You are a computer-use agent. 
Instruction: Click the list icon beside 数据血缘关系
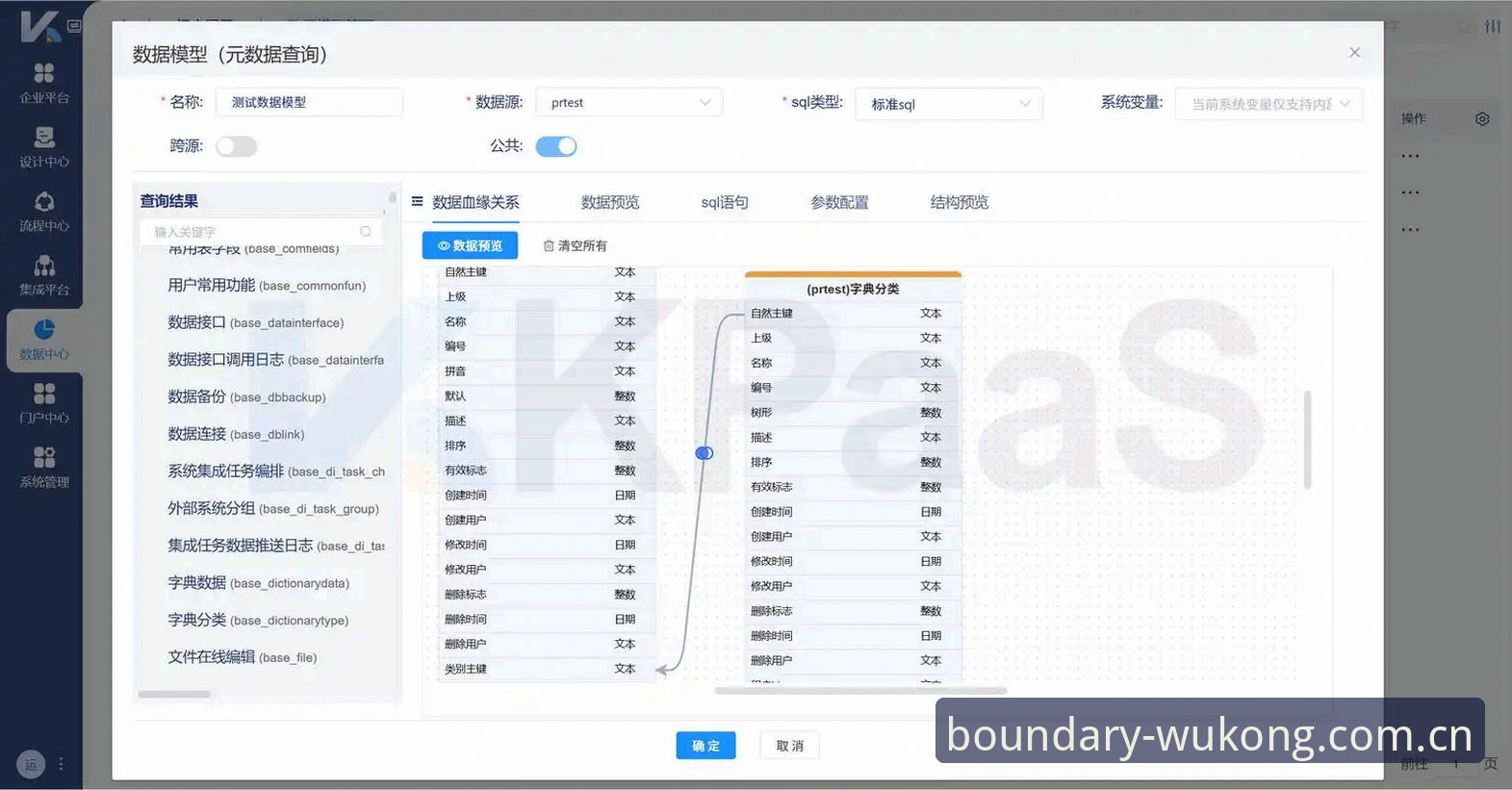417,201
